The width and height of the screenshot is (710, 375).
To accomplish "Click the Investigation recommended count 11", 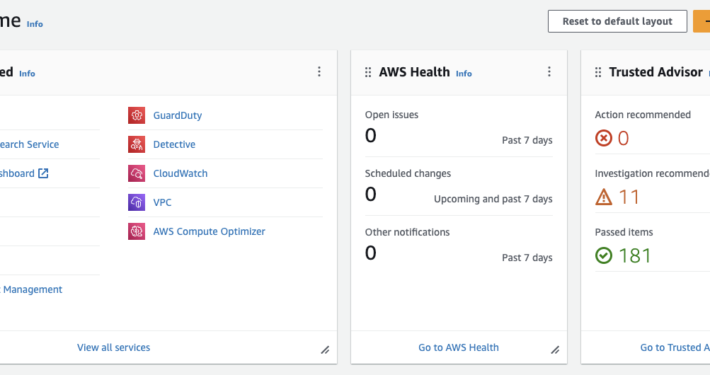I will (x=629, y=197).
